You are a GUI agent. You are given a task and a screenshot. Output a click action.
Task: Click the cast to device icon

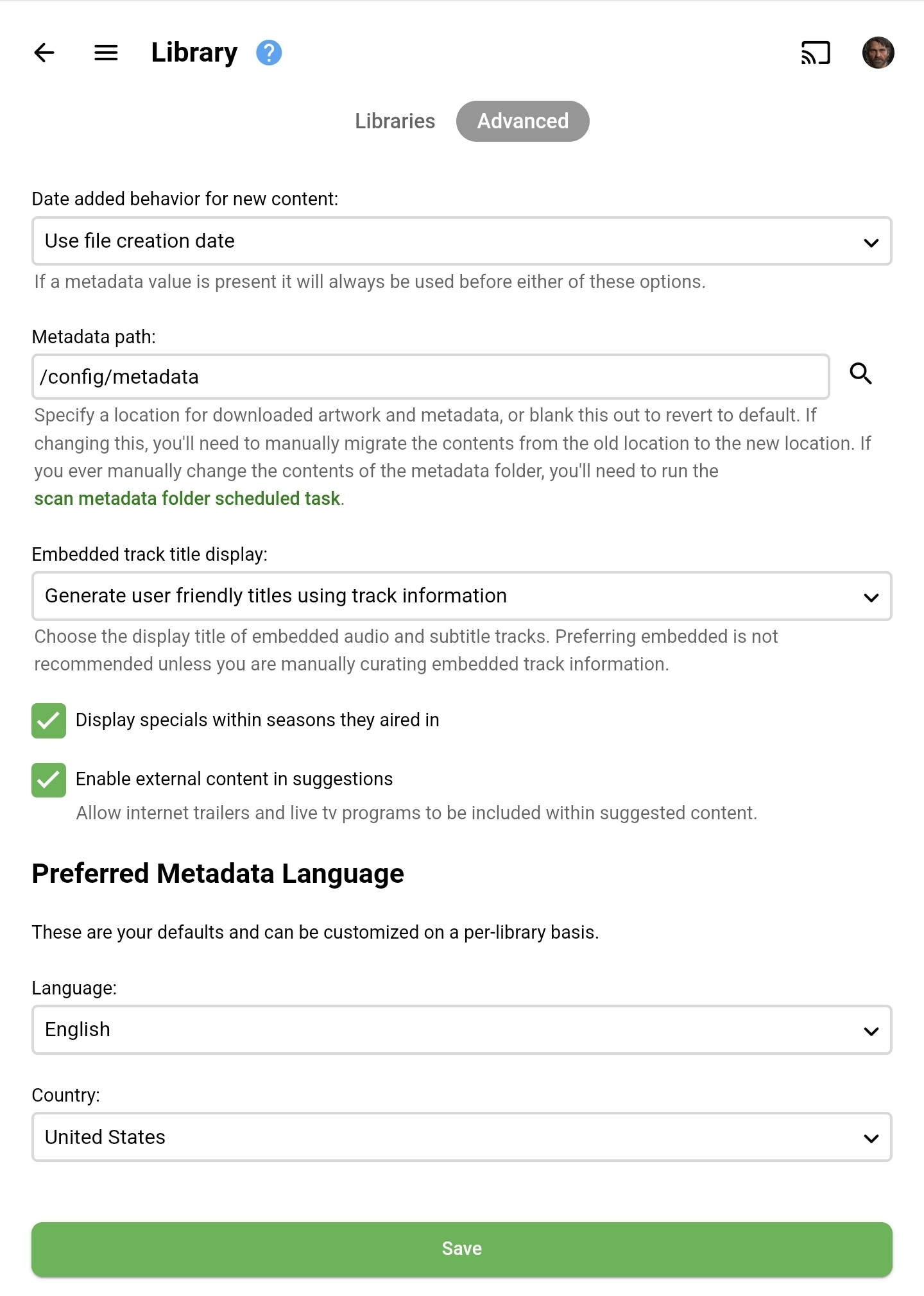816,53
